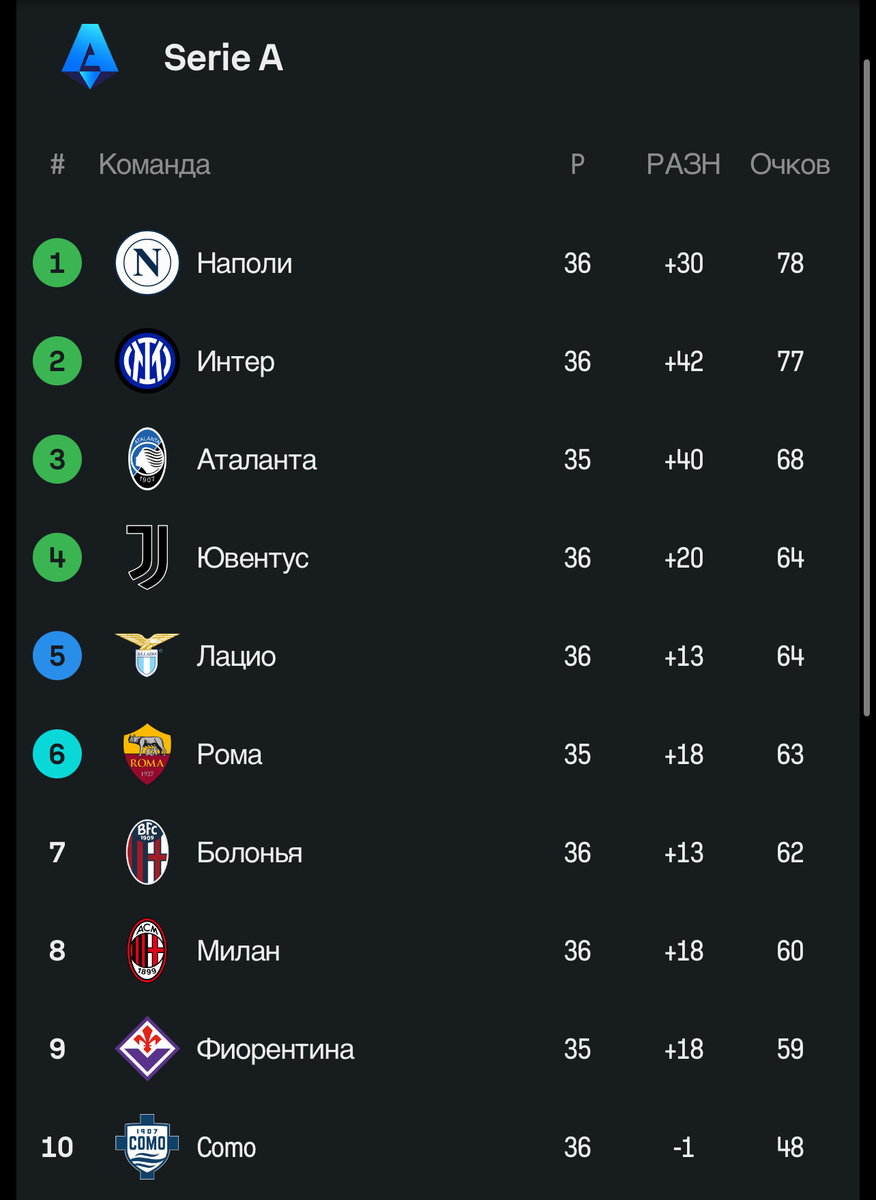Click the Команда column header
The image size is (876, 1200).
click(x=154, y=164)
